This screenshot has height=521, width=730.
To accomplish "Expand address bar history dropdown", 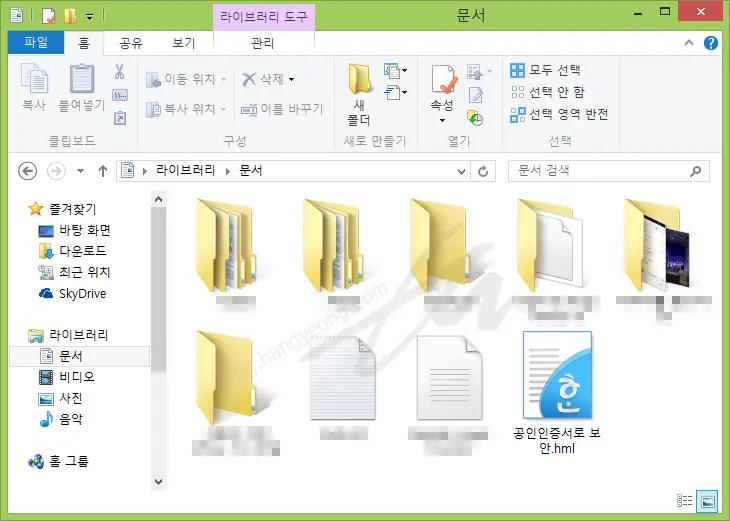I will (x=461, y=171).
